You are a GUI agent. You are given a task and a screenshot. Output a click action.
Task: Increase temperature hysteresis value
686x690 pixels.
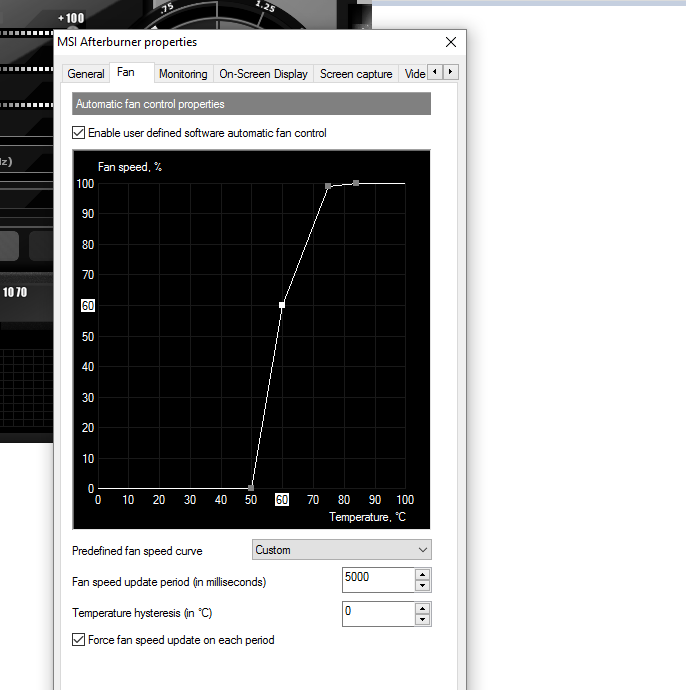click(422, 609)
